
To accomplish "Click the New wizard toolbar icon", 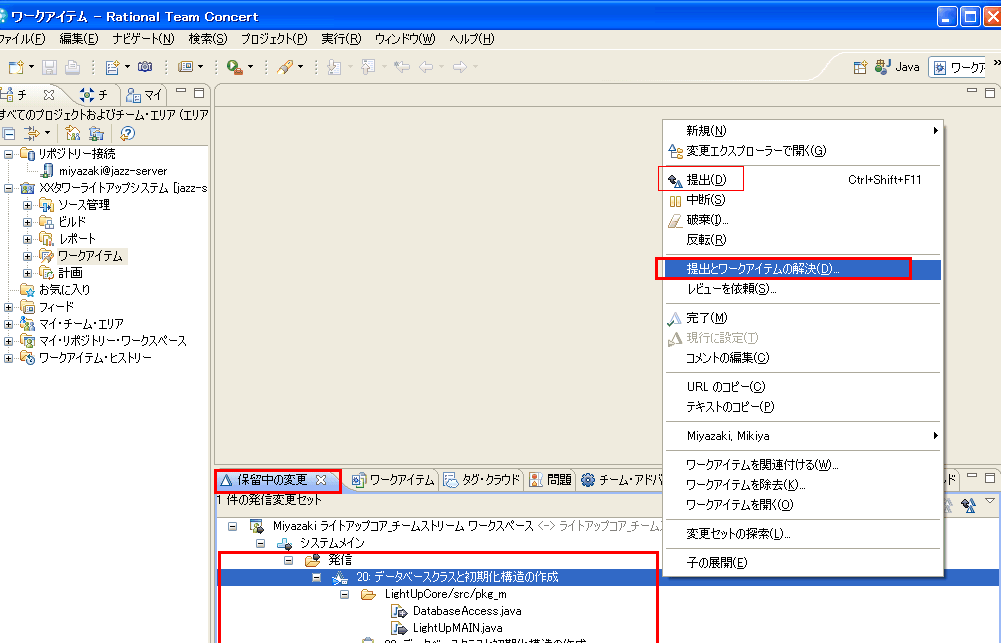I will [16, 67].
